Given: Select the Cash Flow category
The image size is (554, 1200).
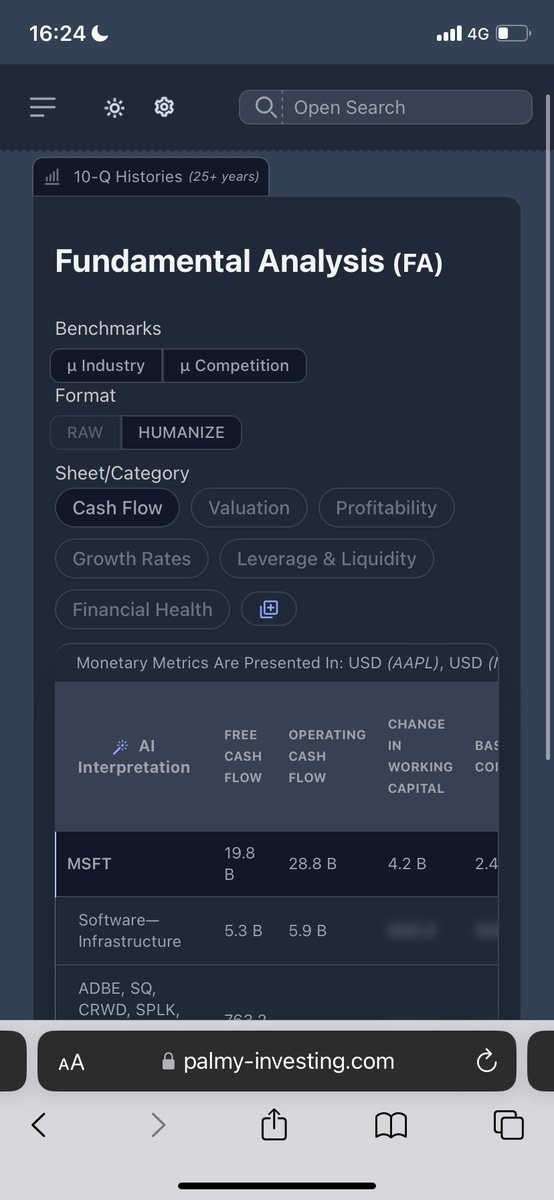Looking at the screenshot, I should pyautogui.click(x=117, y=508).
